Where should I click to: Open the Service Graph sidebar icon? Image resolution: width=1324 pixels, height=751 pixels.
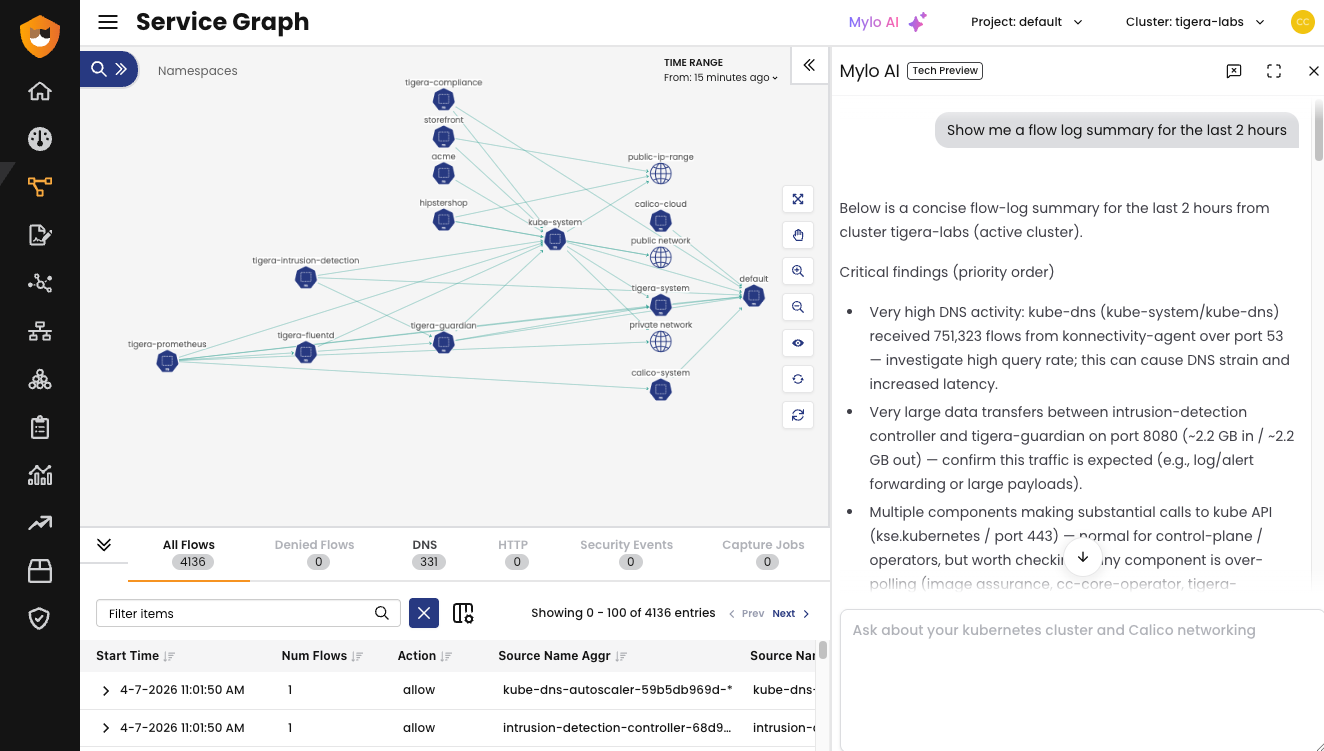pyautogui.click(x=40, y=187)
